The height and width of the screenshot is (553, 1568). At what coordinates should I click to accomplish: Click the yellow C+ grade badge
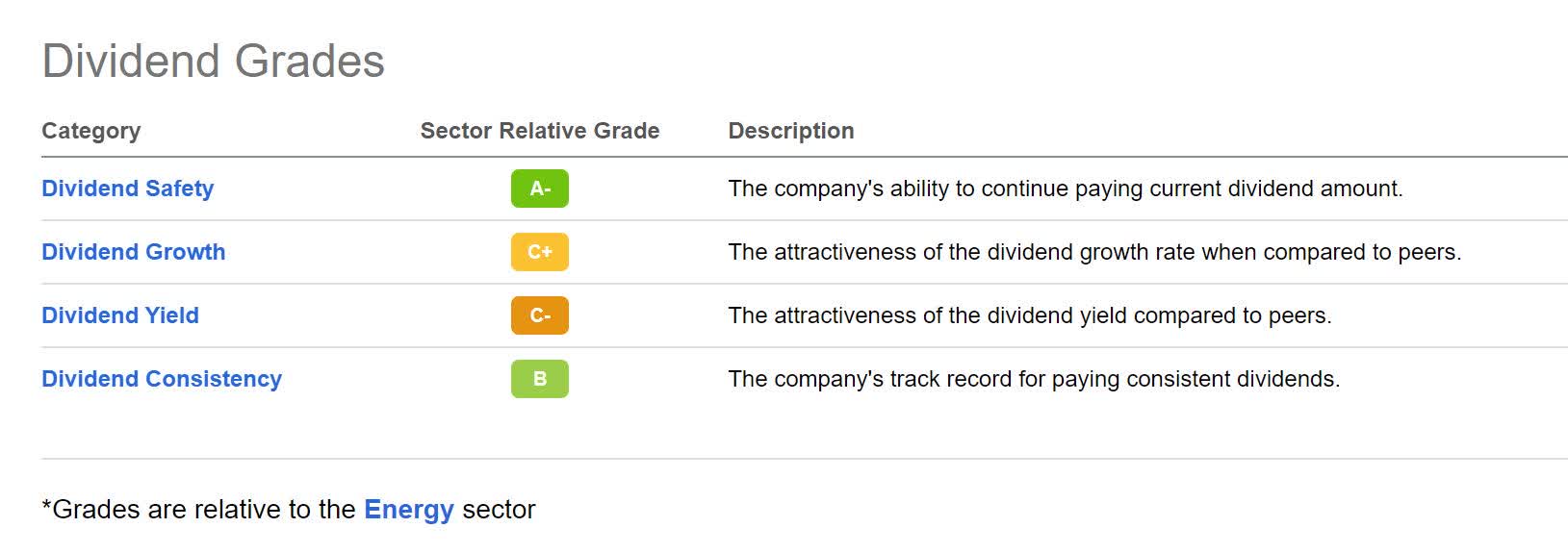click(539, 252)
